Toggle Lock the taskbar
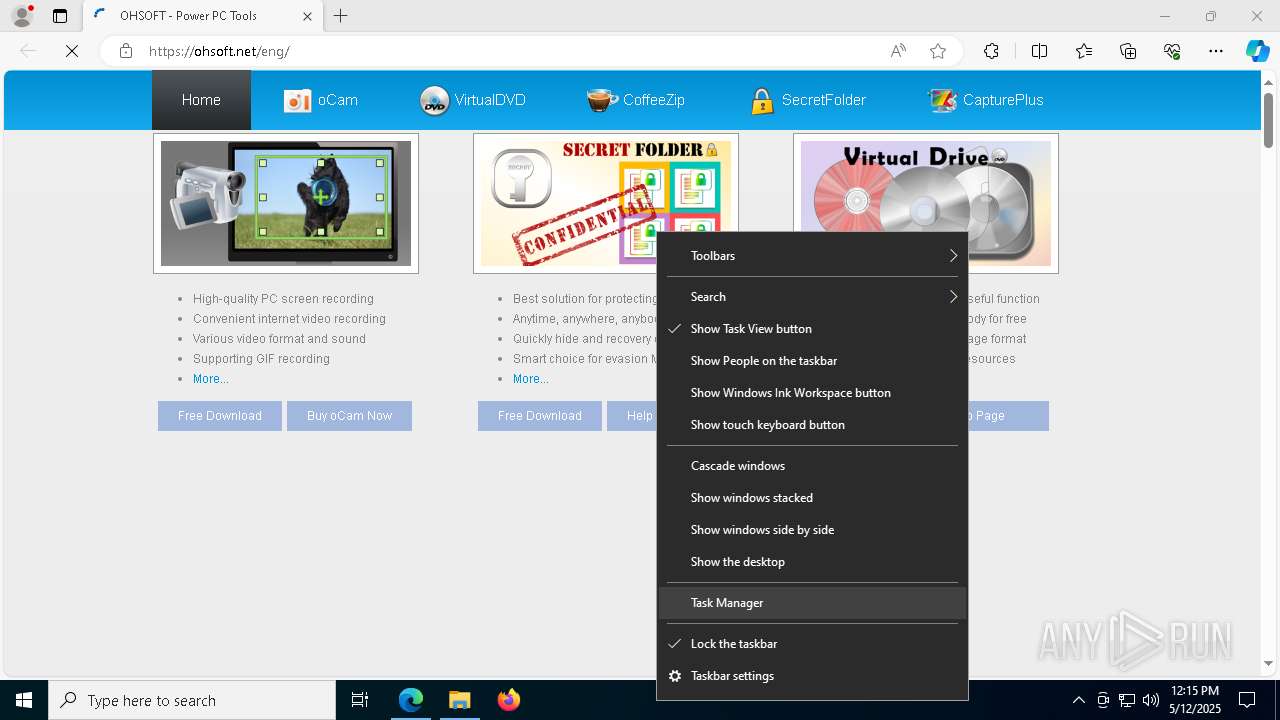The width and height of the screenshot is (1280, 720). click(812, 644)
